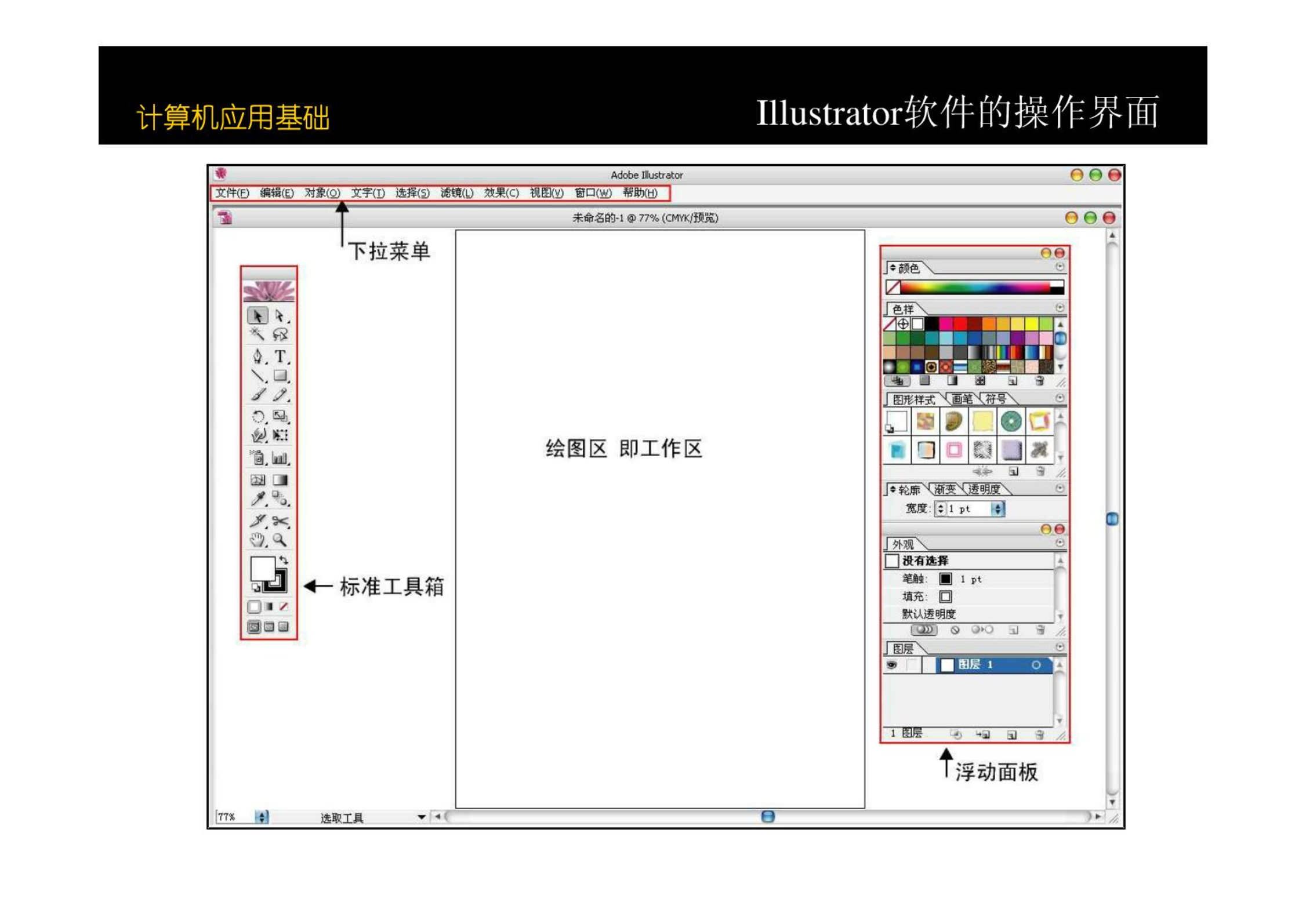1306x924 pixels.
Task: Open the 色样 panel options menu
Action: [1060, 307]
